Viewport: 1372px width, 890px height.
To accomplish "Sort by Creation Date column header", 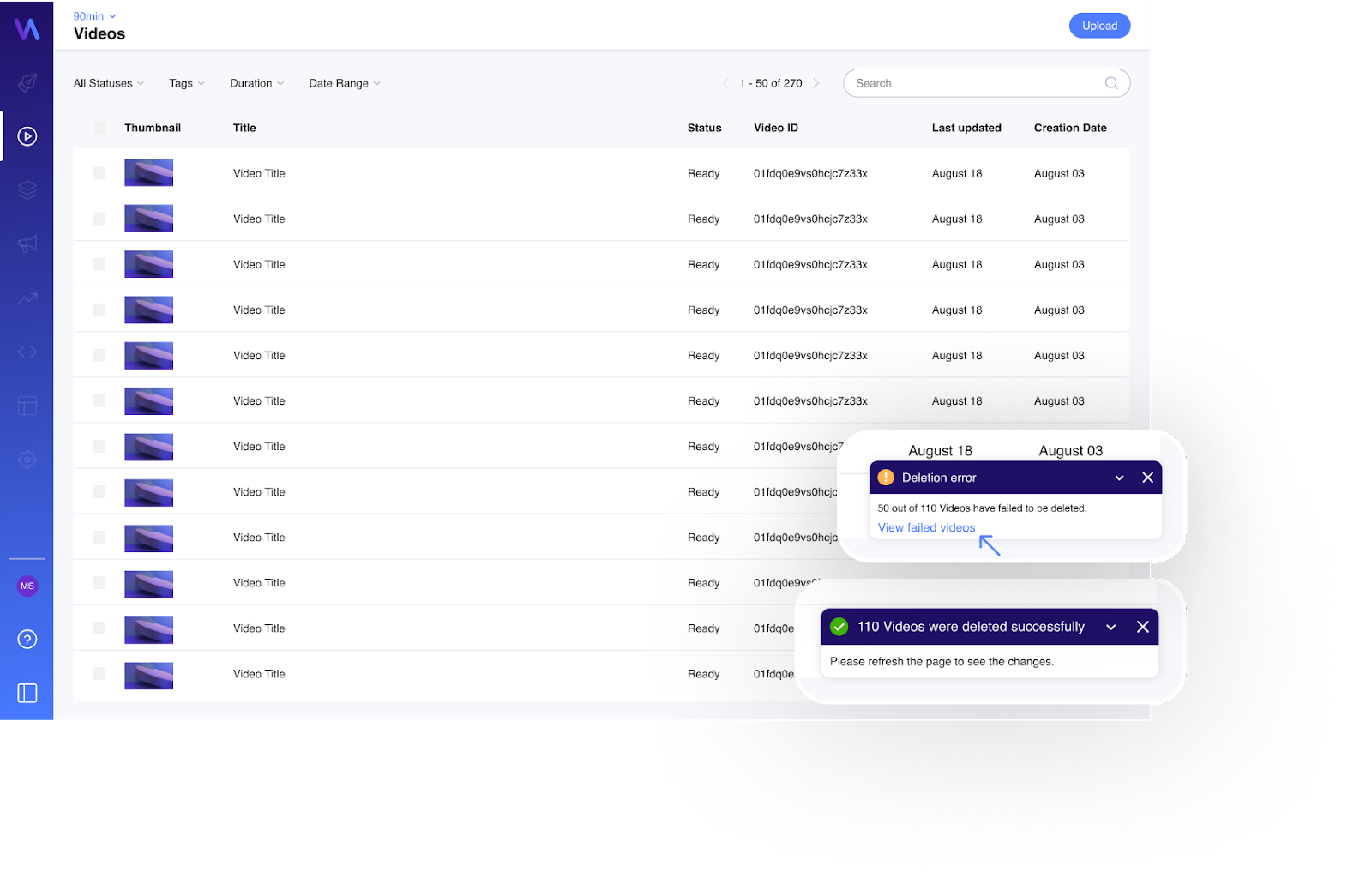I will click(x=1070, y=128).
